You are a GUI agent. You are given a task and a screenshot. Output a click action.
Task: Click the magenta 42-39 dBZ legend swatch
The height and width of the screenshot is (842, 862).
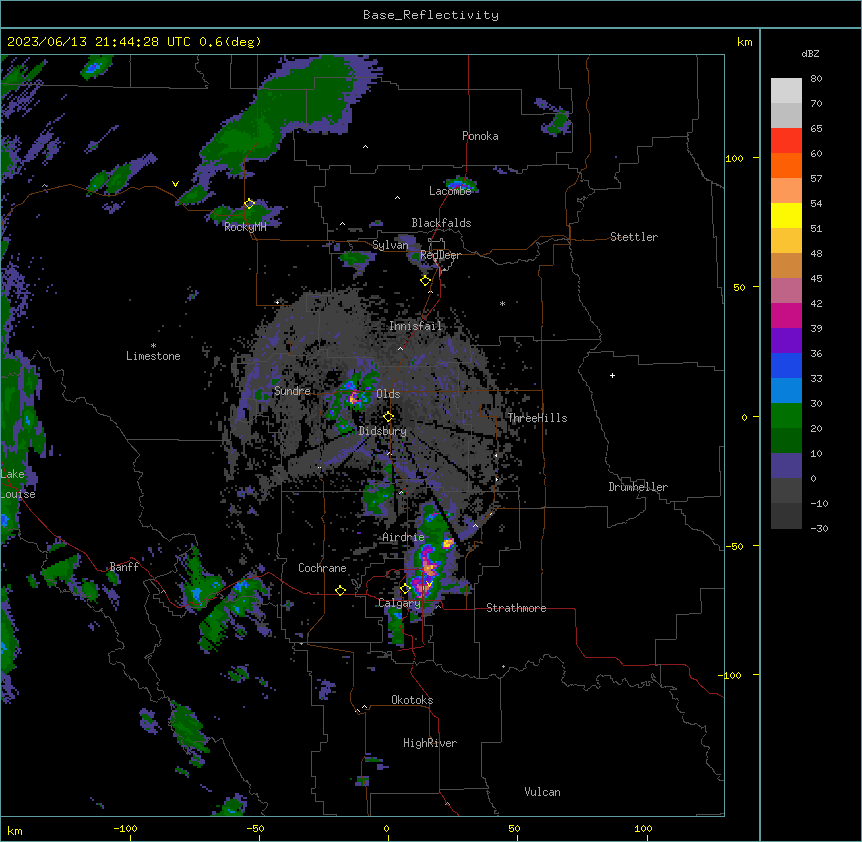[786, 315]
